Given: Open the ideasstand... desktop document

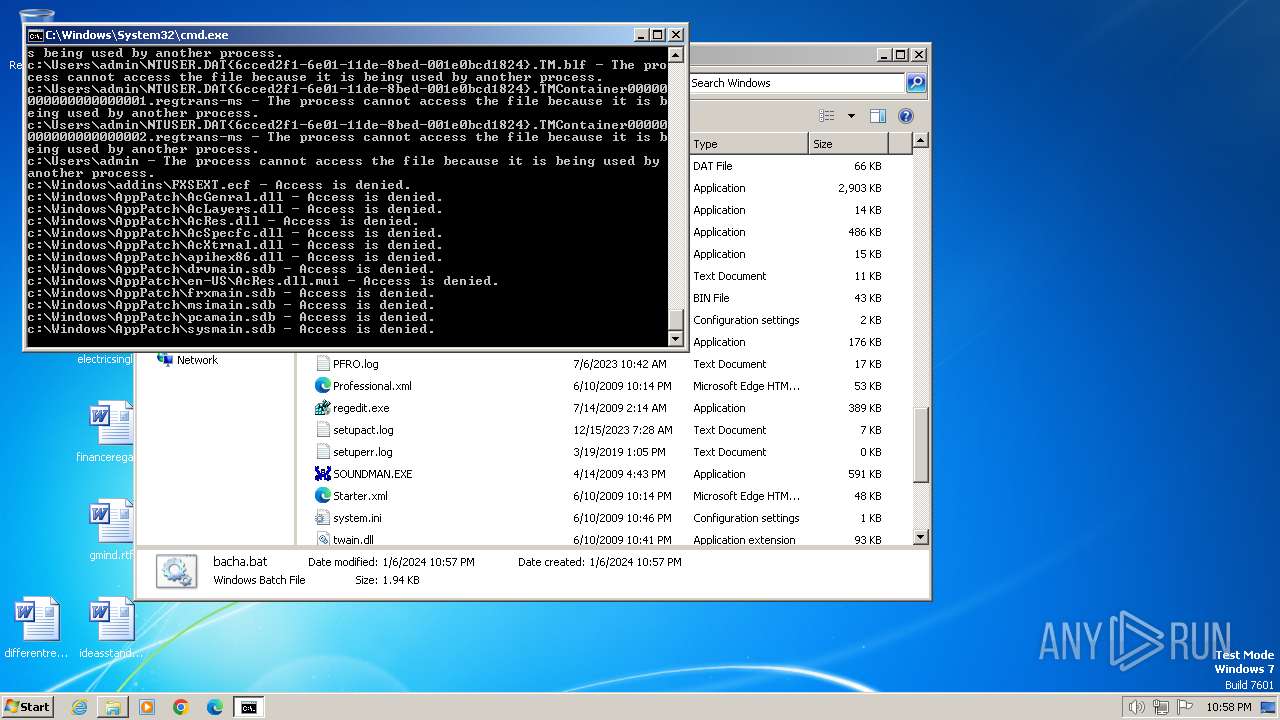Looking at the screenshot, I should [x=111, y=628].
